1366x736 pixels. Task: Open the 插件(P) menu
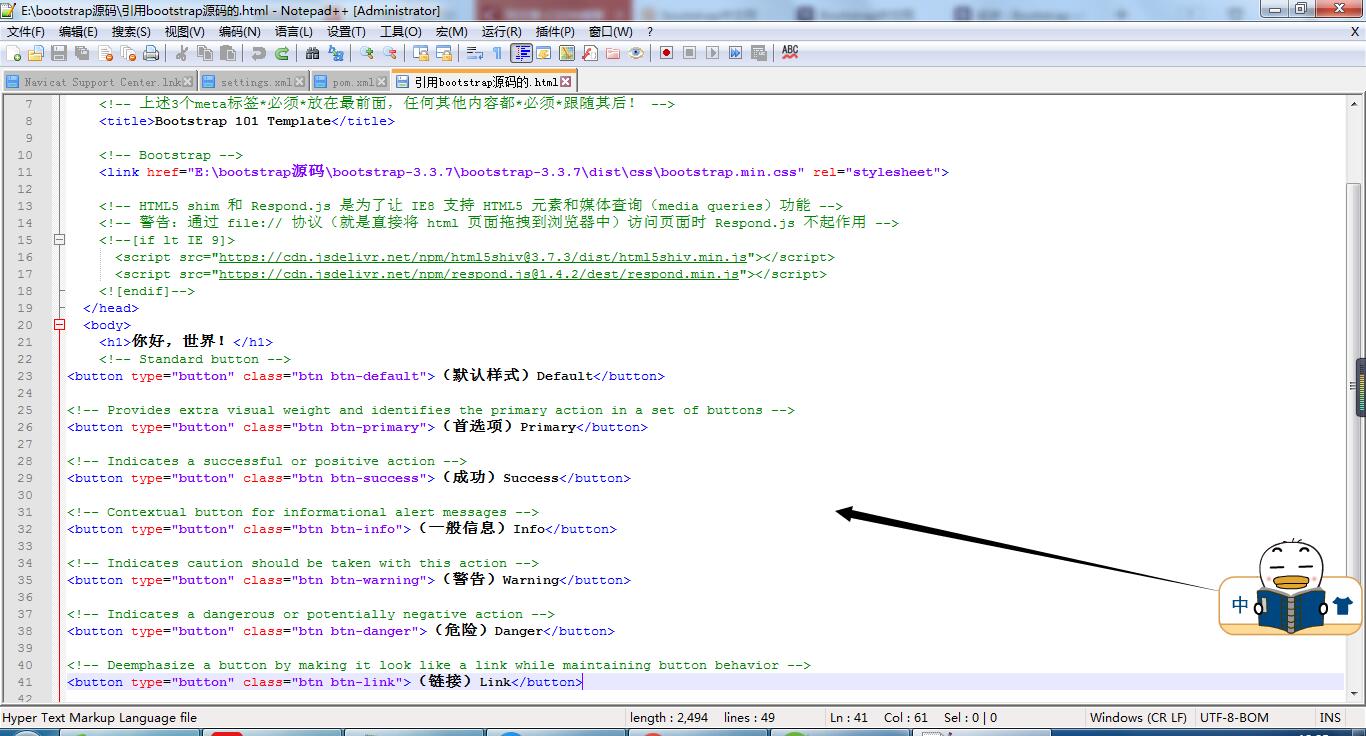tap(555, 32)
